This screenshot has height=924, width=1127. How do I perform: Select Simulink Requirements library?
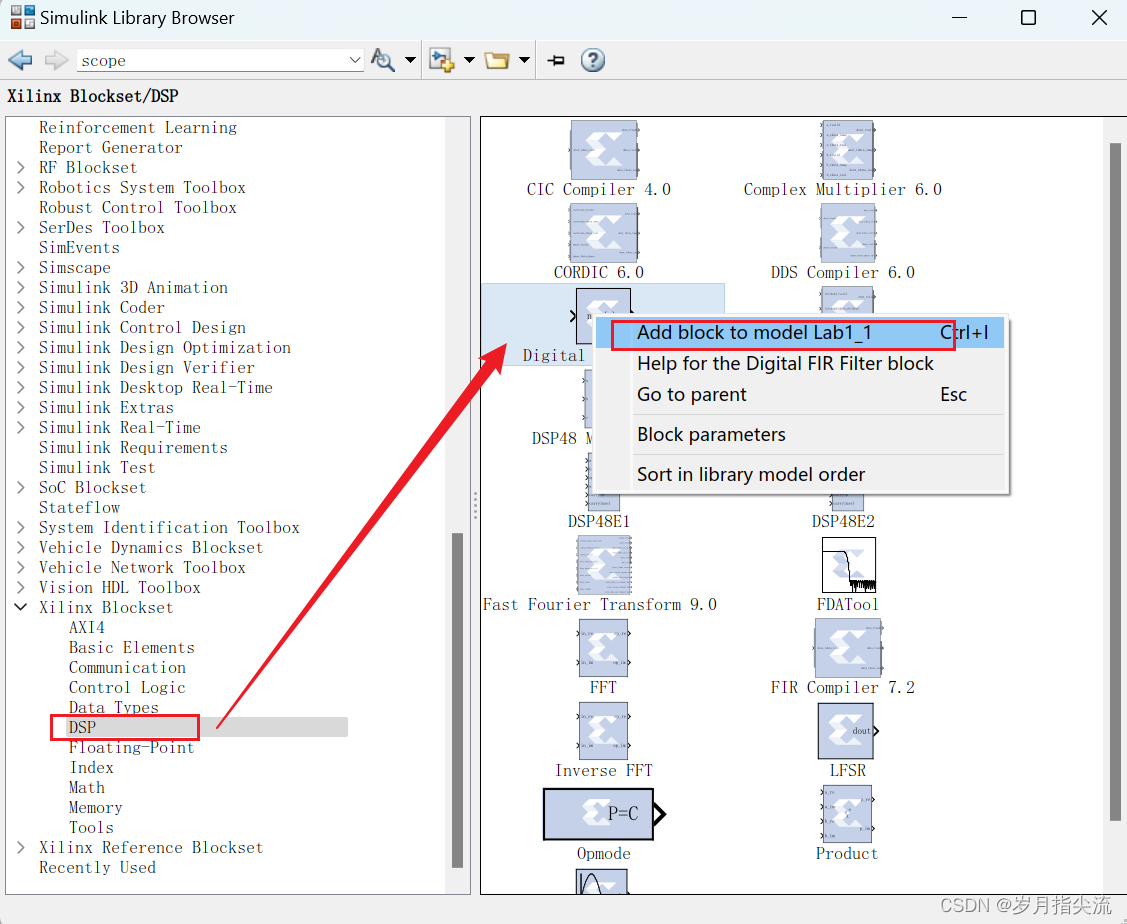pos(133,447)
